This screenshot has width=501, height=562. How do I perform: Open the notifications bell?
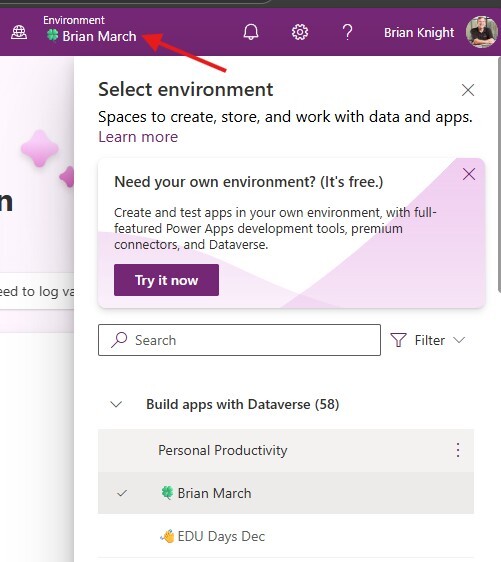pos(251,32)
